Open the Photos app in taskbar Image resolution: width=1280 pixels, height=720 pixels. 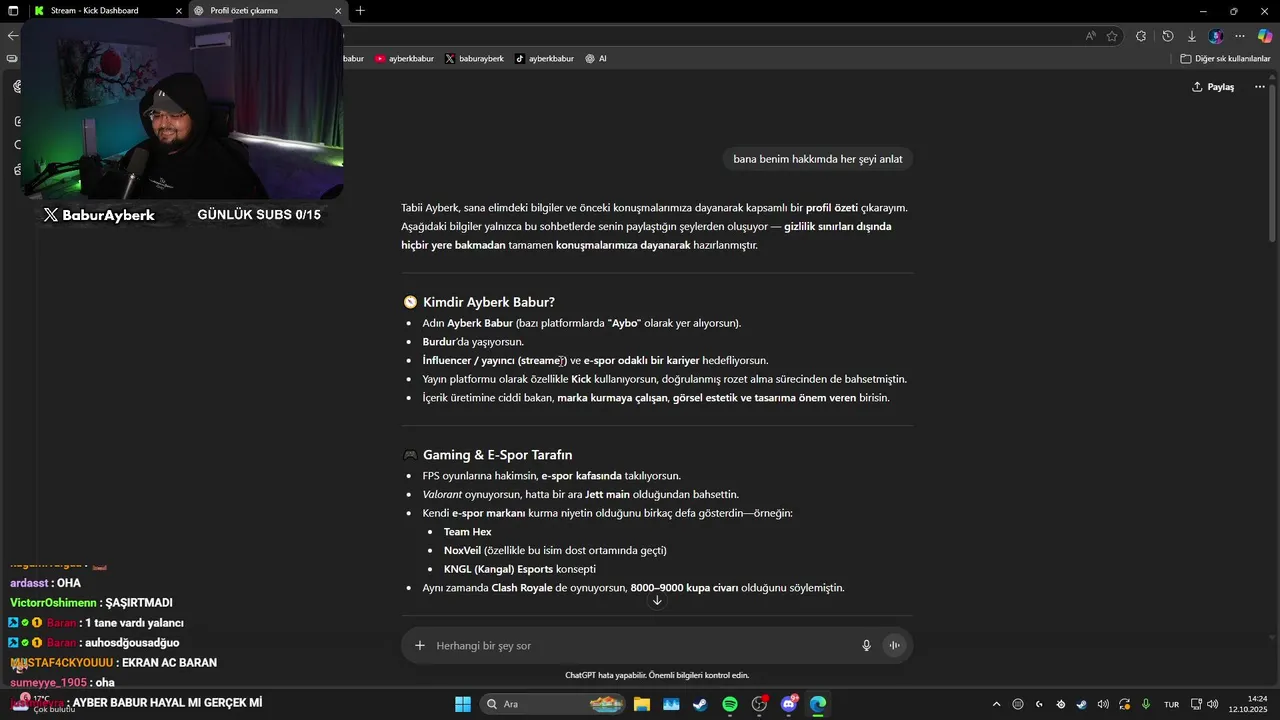(671, 704)
